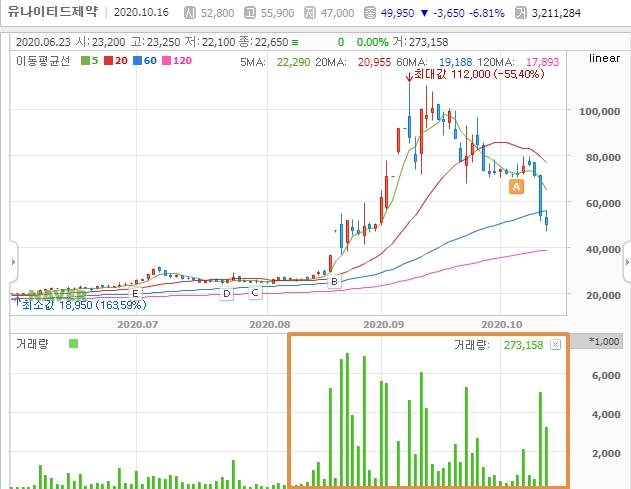Click the 60MA value 19,188
631x489 pixels.
pos(456,62)
